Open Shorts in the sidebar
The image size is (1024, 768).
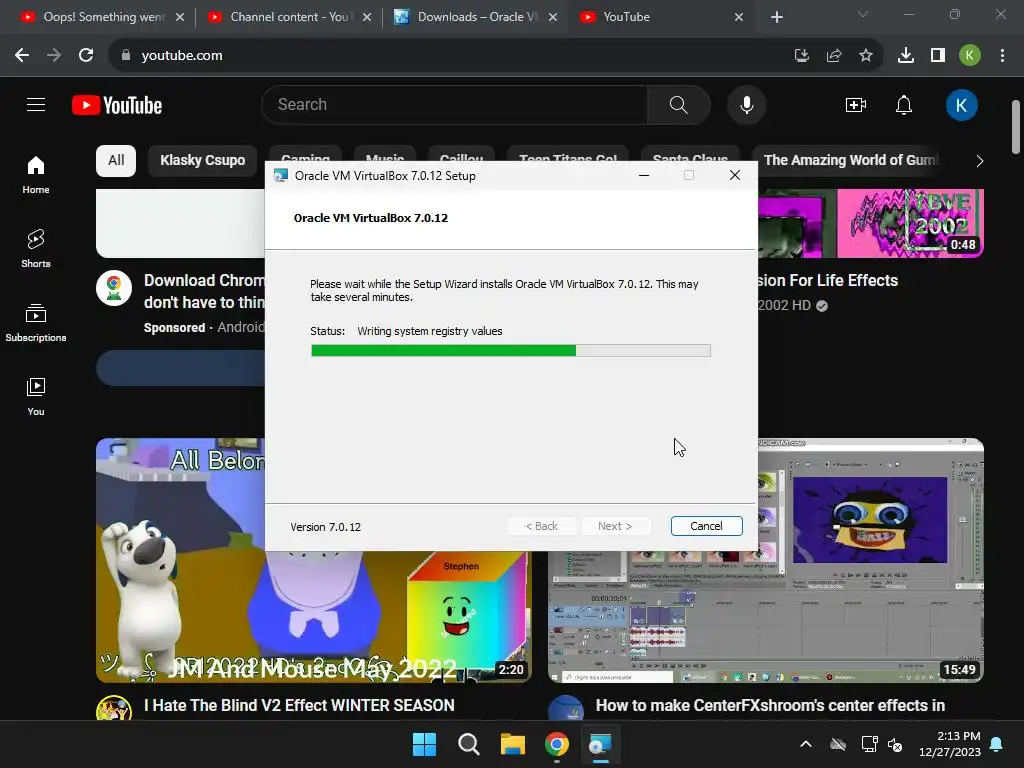point(36,248)
